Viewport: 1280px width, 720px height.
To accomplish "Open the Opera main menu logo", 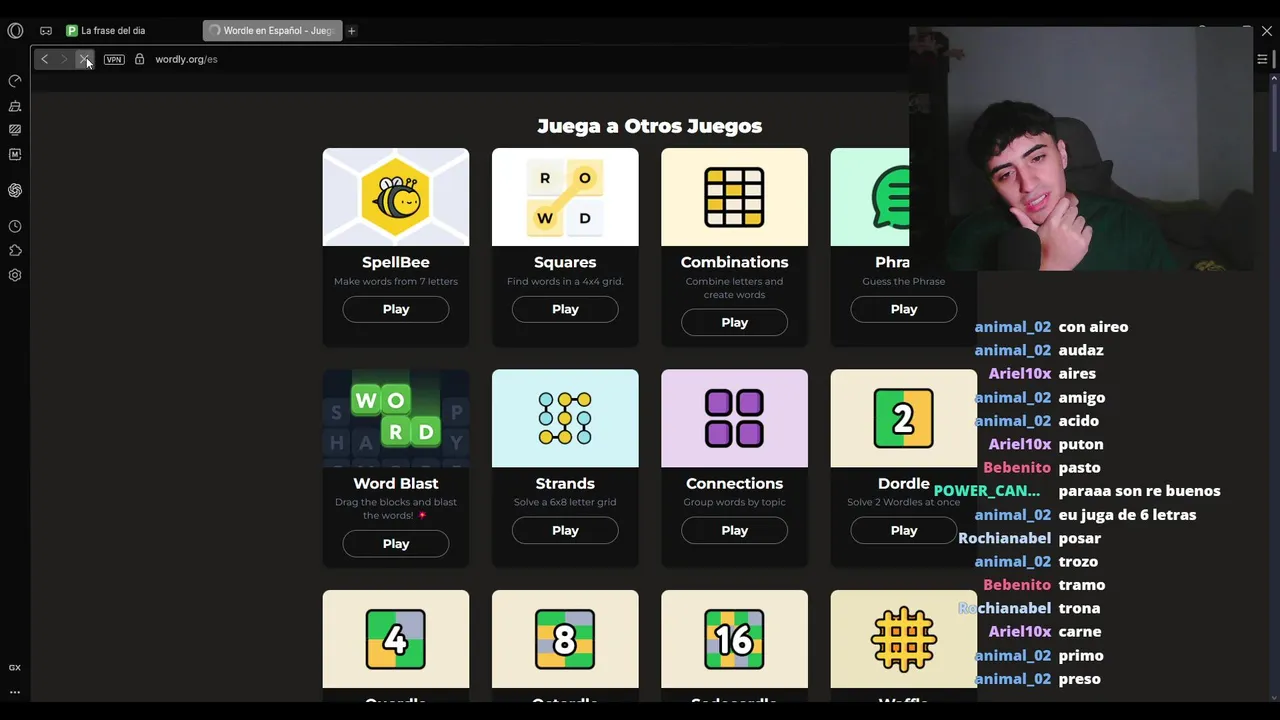I will click(x=15, y=31).
